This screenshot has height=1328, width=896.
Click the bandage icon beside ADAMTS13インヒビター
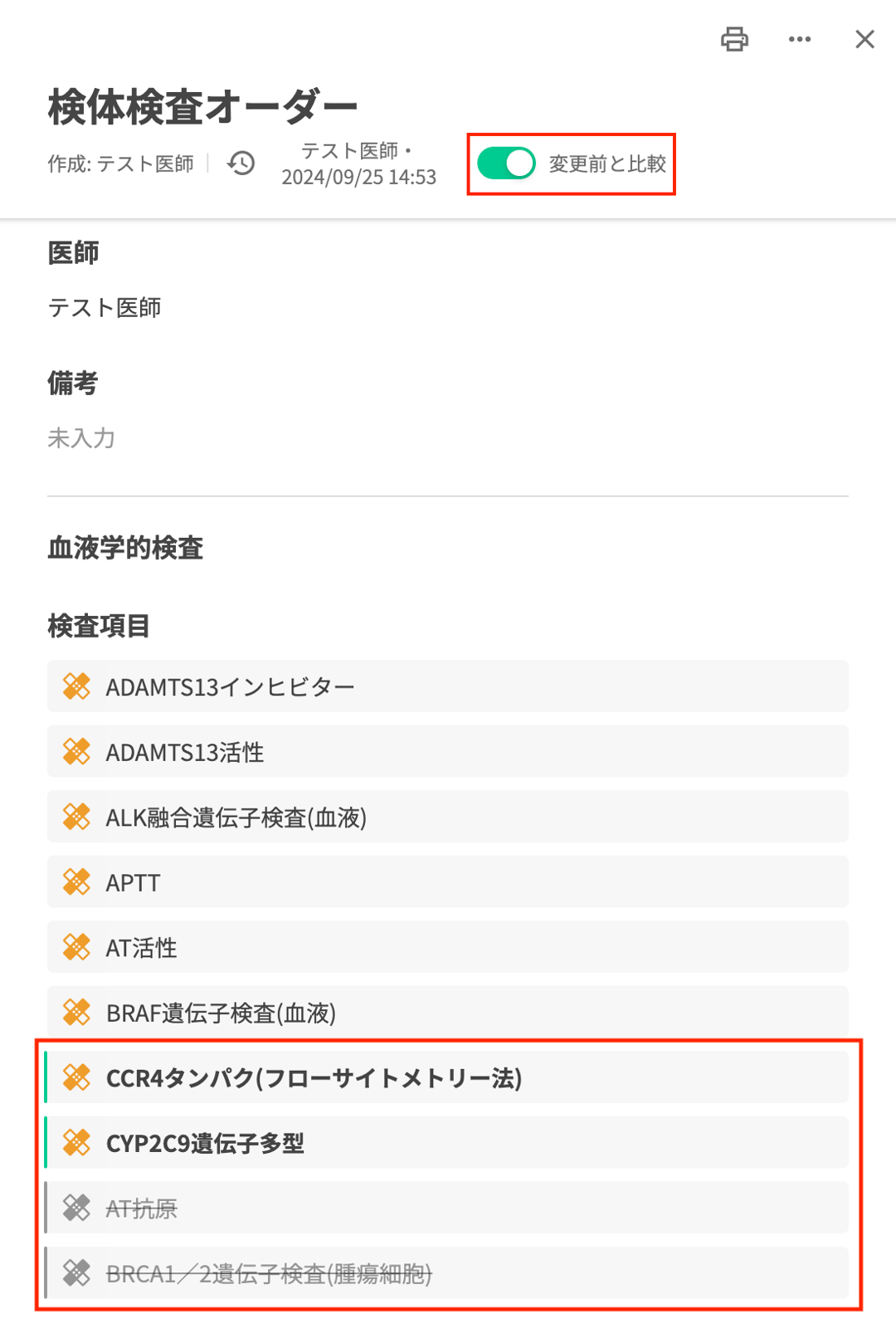(76, 686)
